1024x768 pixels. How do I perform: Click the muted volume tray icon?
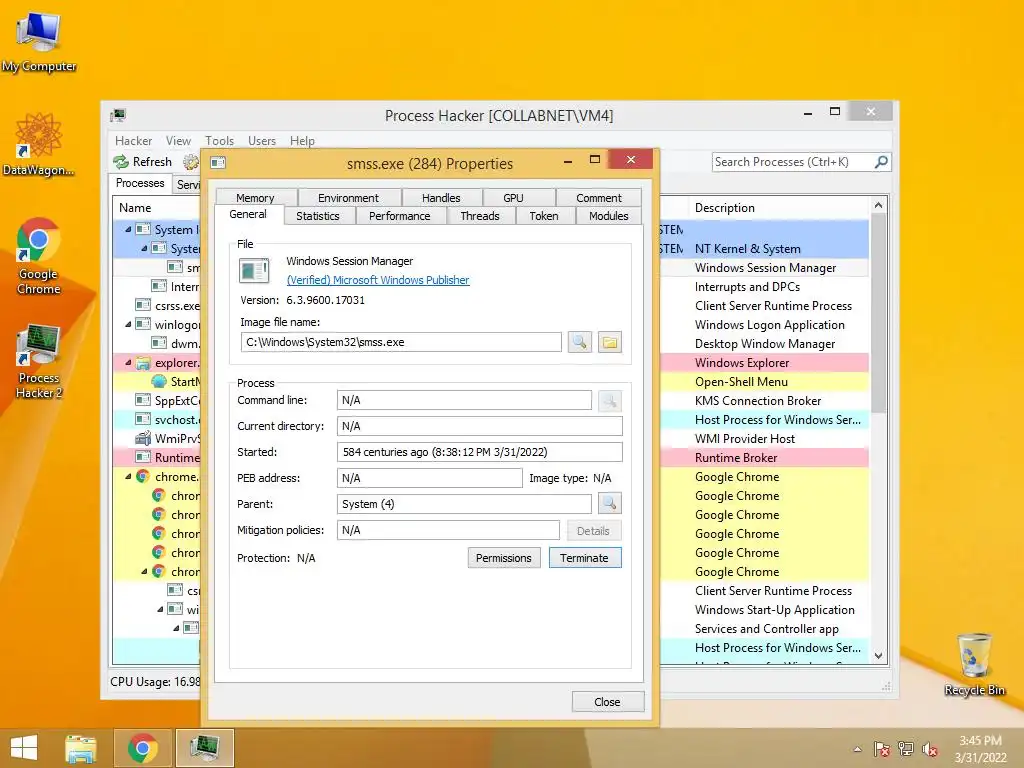click(x=930, y=749)
